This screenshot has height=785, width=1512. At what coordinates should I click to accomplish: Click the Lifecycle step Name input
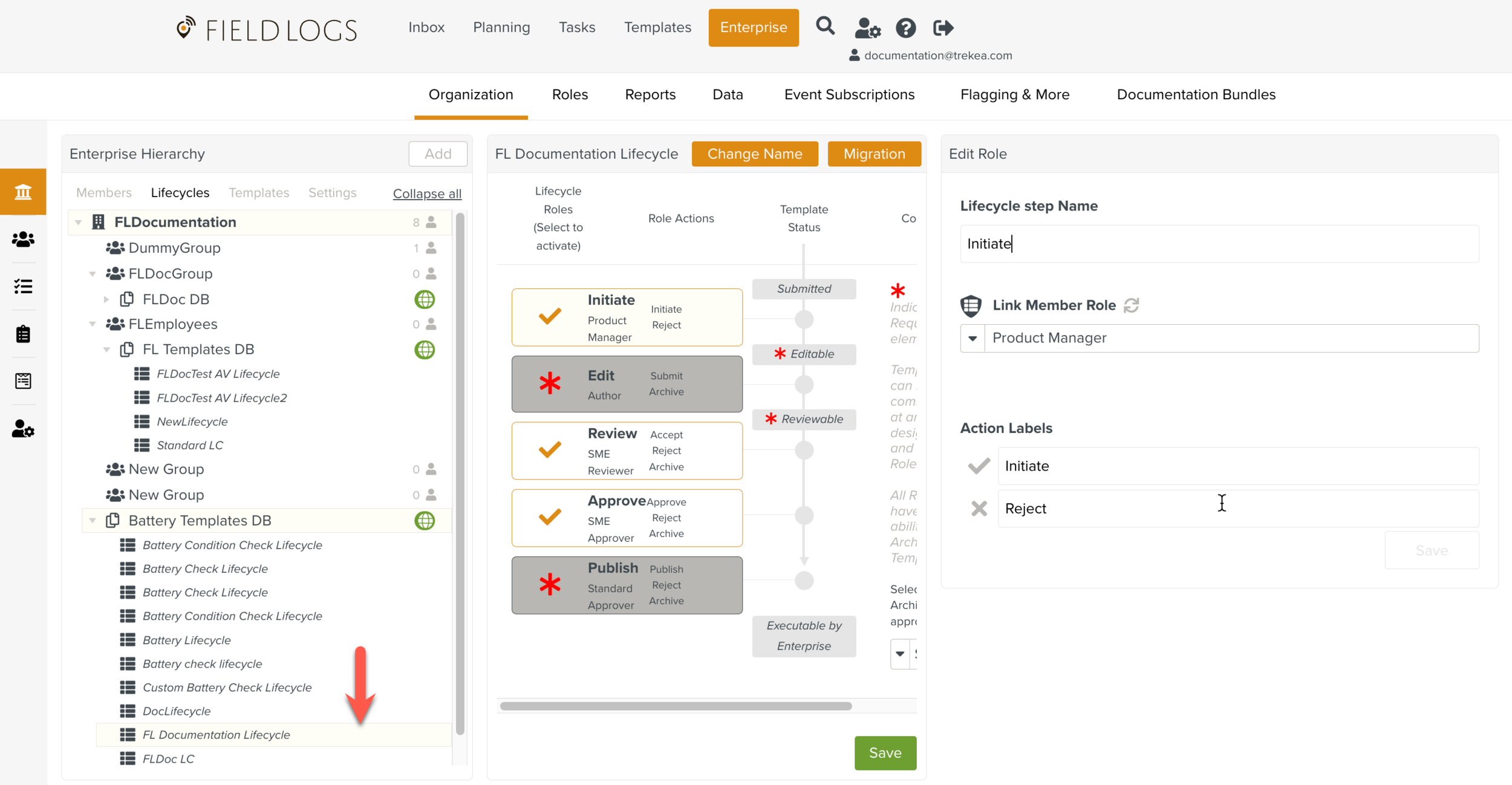pyautogui.click(x=1219, y=244)
